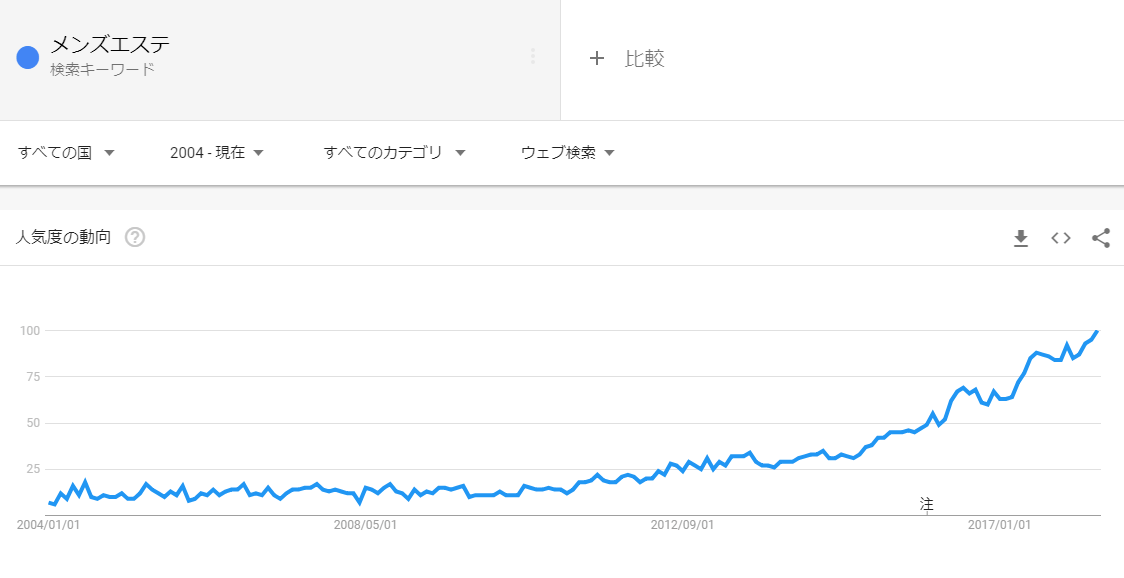This screenshot has height=578, width=1124.
Task: Click the 比較 add comparison field
Action: [842, 59]
